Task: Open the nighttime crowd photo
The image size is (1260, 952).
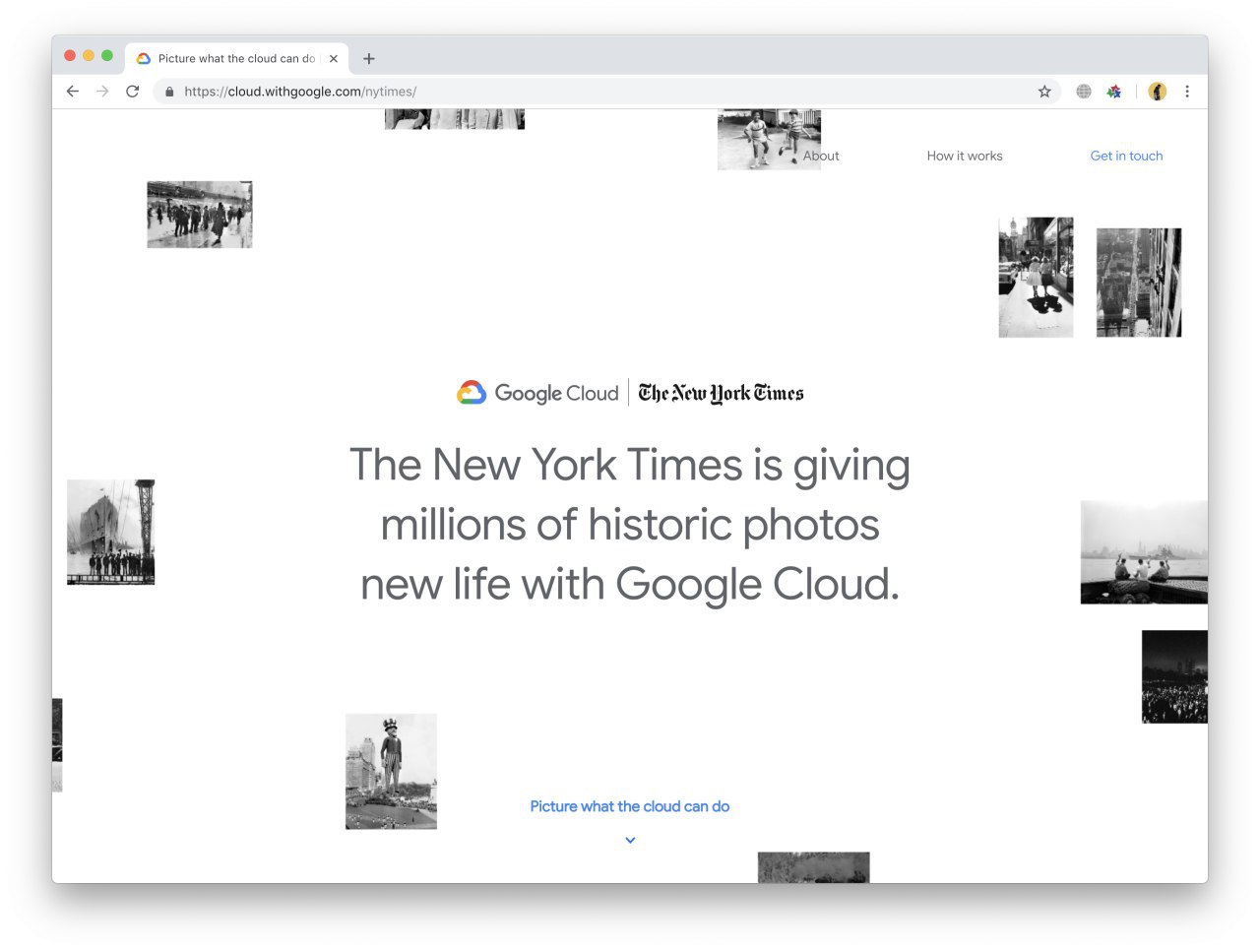Action: [x=1174, y=677]
